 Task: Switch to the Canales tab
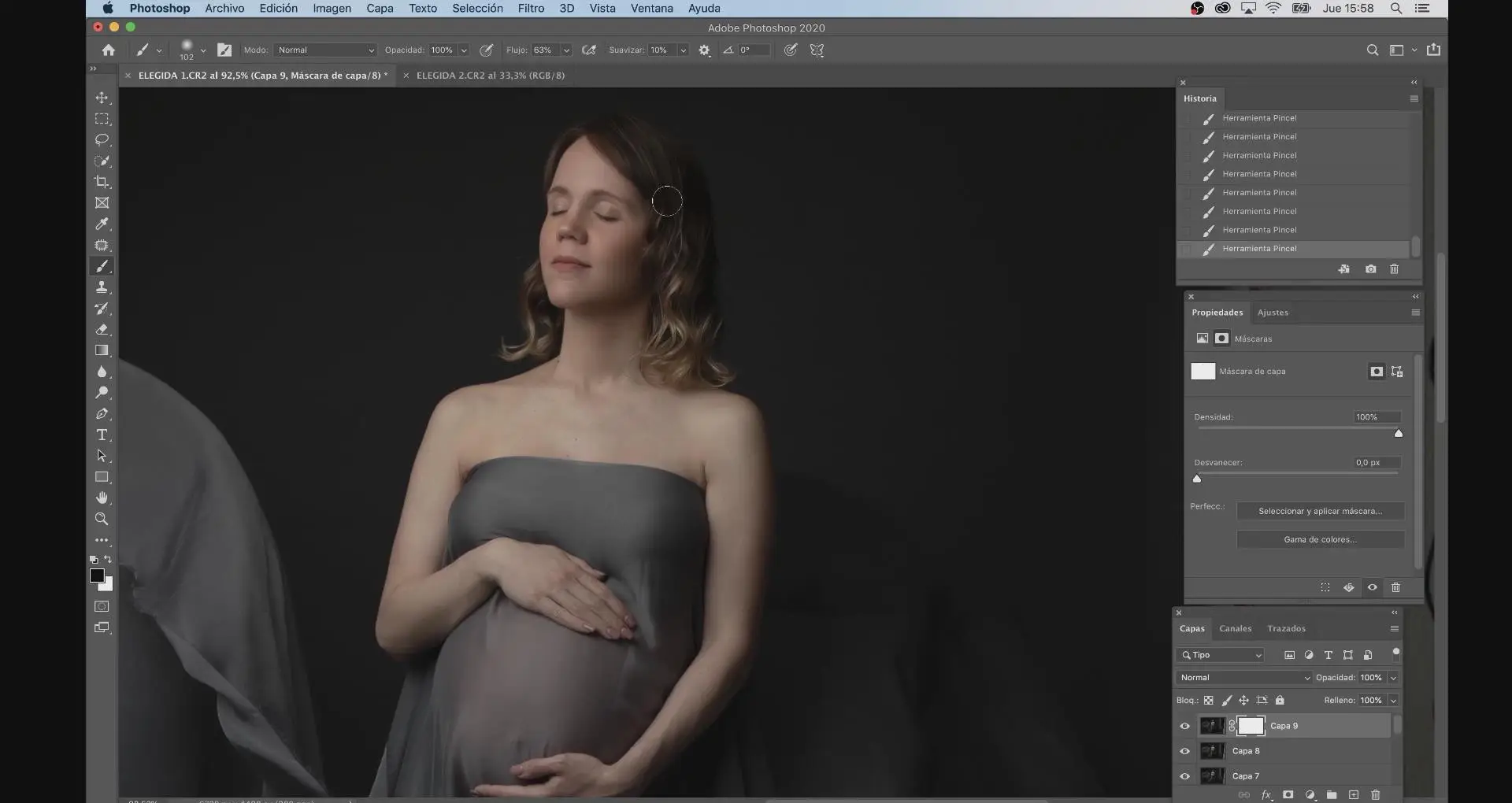[1235, 629]
